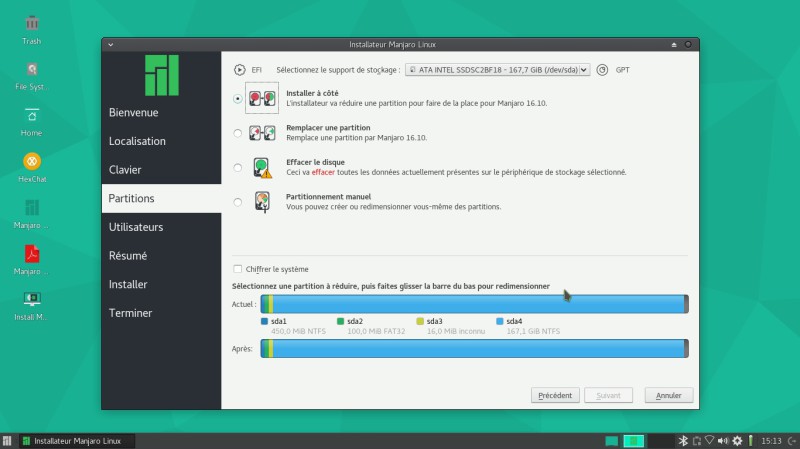Viewport: 800px width, 449px height.
Task: Click the Partitionnement manuel disk icon
Action: tap(262, 202)
